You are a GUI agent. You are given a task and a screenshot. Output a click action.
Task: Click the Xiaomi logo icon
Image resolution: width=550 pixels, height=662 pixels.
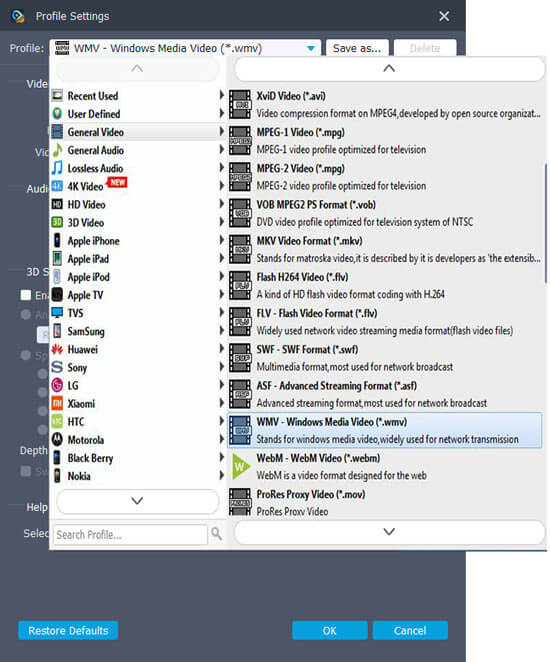(57, 403)
